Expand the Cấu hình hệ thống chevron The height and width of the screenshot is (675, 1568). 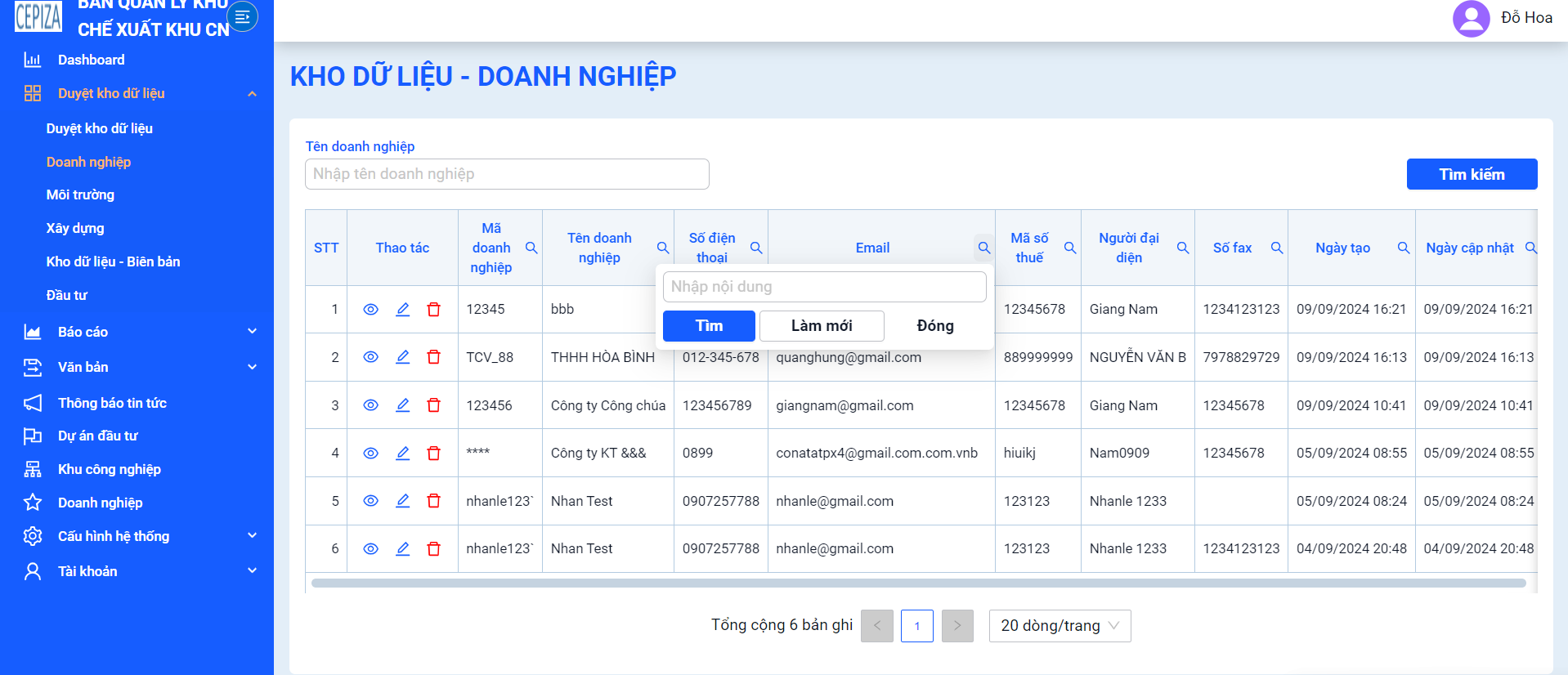(253, 535)
